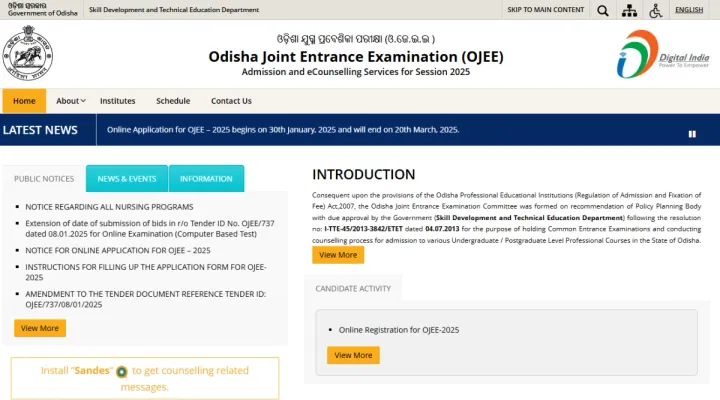Click the Odisha government emblem logo

click(27, 57)
